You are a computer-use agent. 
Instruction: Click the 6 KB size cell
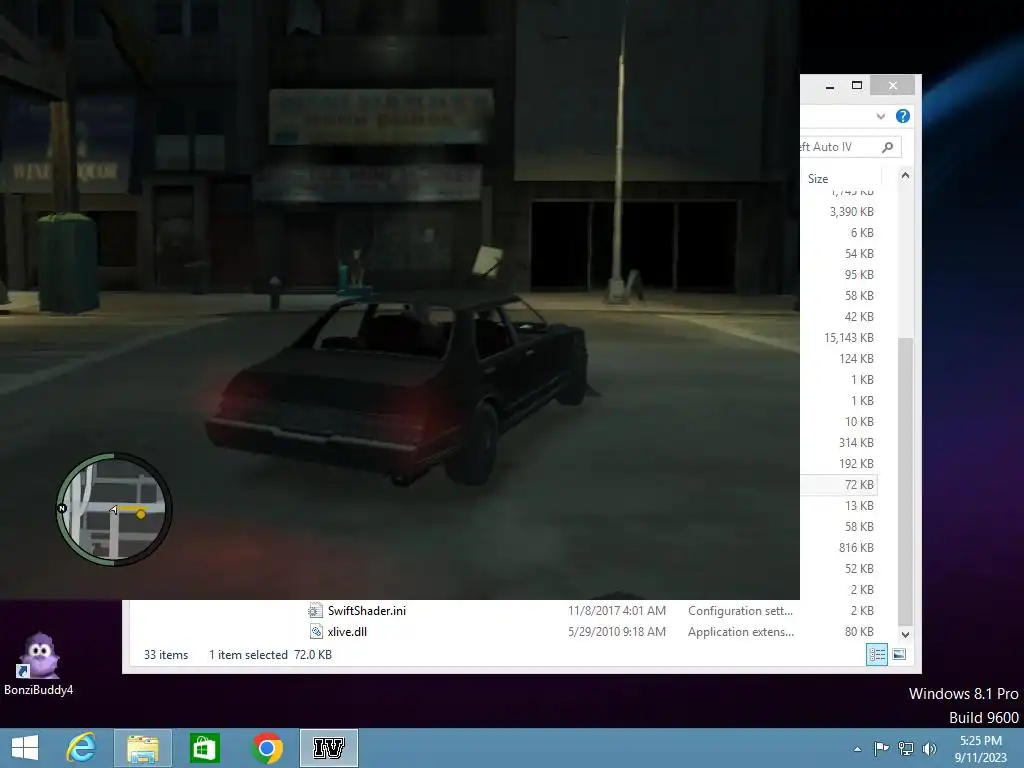[x=862, y=232]
